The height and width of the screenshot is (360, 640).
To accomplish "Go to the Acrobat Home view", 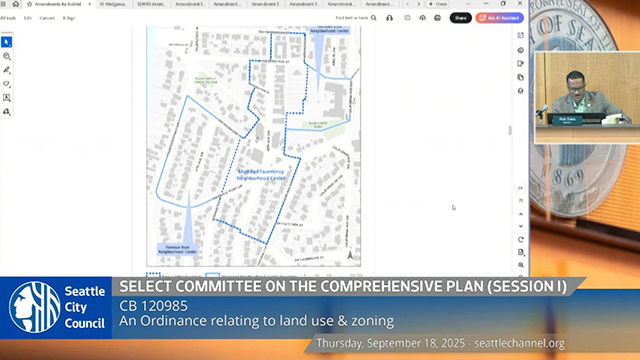I will coord(16,4).
